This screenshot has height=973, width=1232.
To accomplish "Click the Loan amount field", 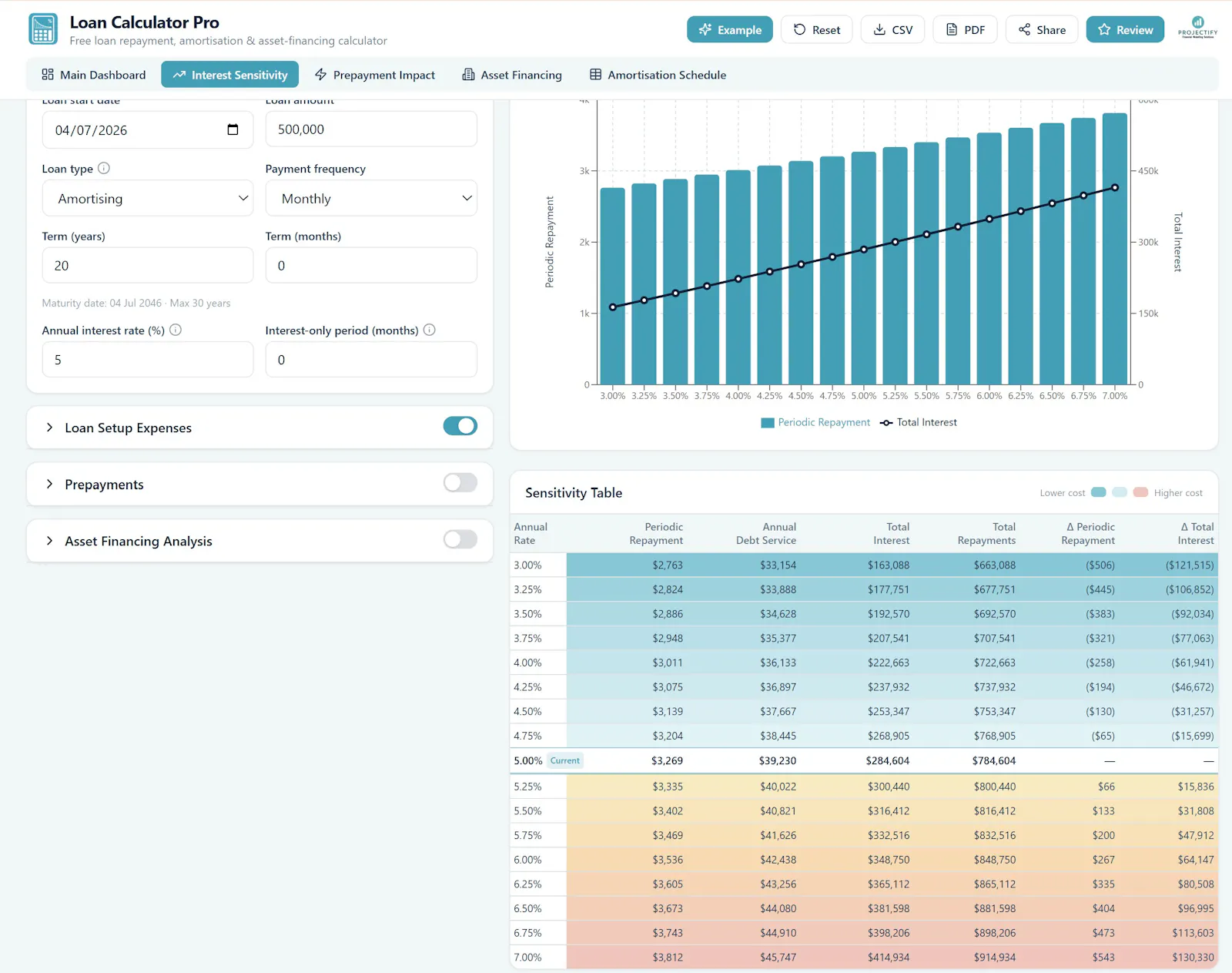I will (371, 129).
